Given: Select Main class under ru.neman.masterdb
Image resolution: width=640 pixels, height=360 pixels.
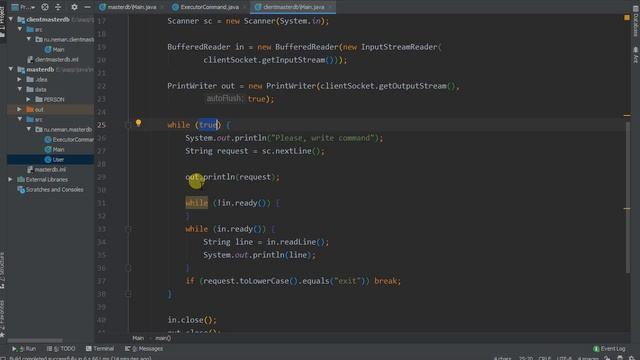Looking at the screenshot, I should click(54, 149).
